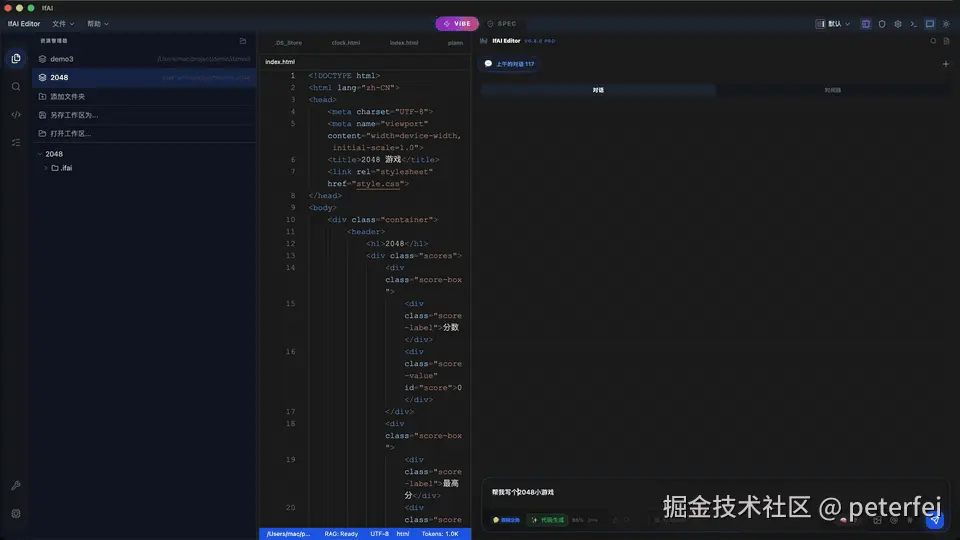Click the open folder icon in explorer header
960x540 pixels.
(243, 41)
